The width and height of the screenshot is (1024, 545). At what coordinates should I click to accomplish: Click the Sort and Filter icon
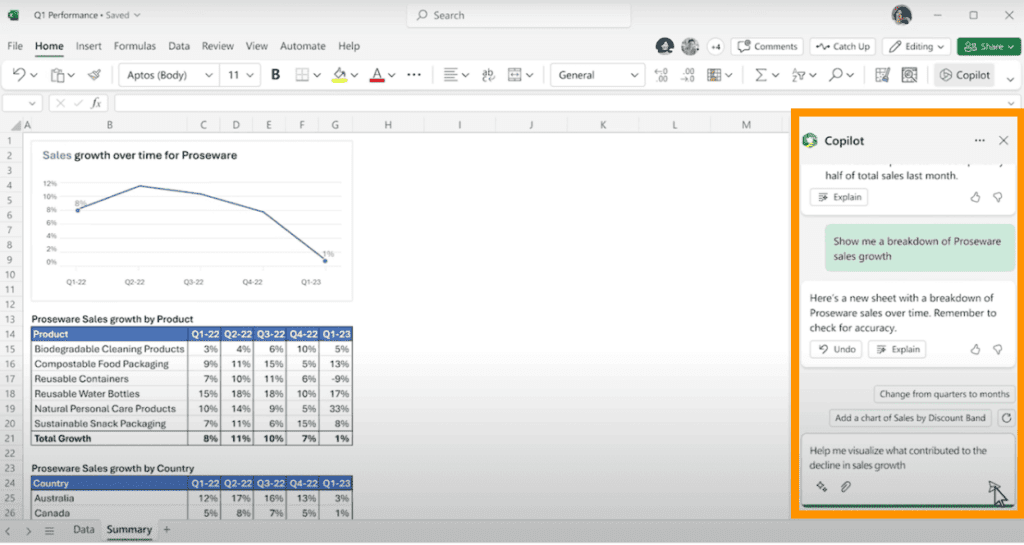798,75
